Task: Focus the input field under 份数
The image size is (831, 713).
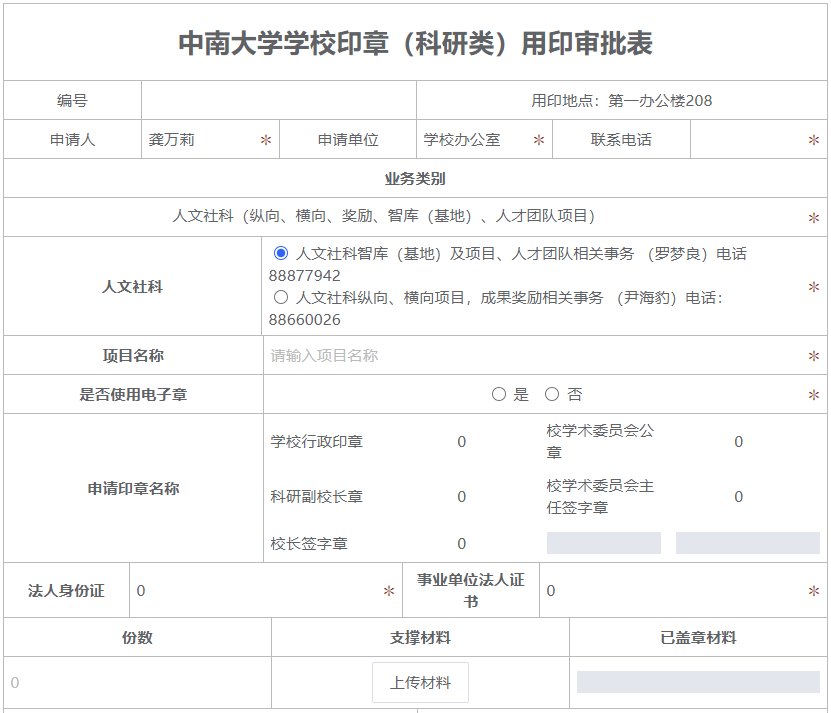Action: (137, 682)
